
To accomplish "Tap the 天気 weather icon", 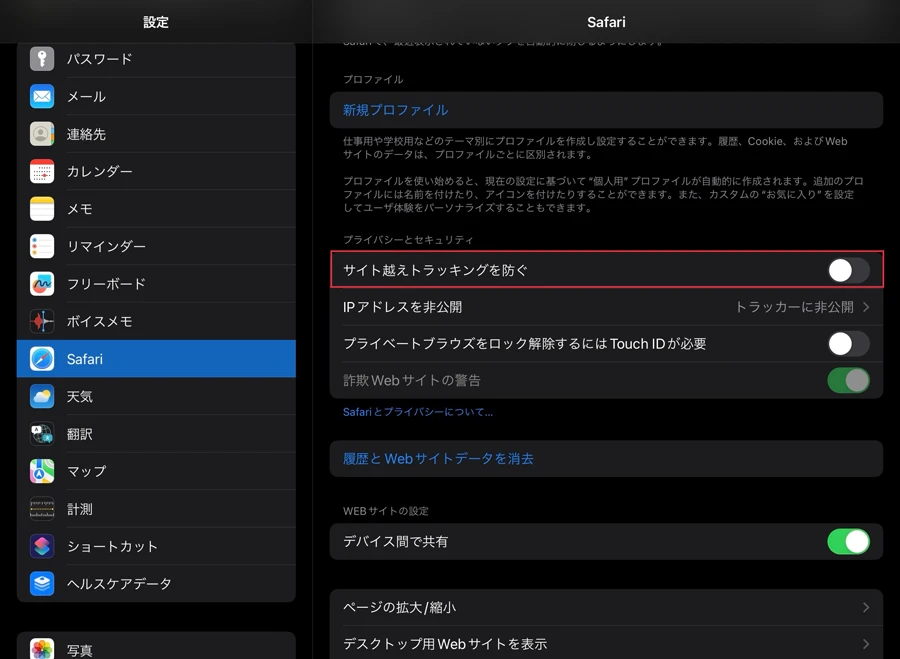I will [42, 397].
